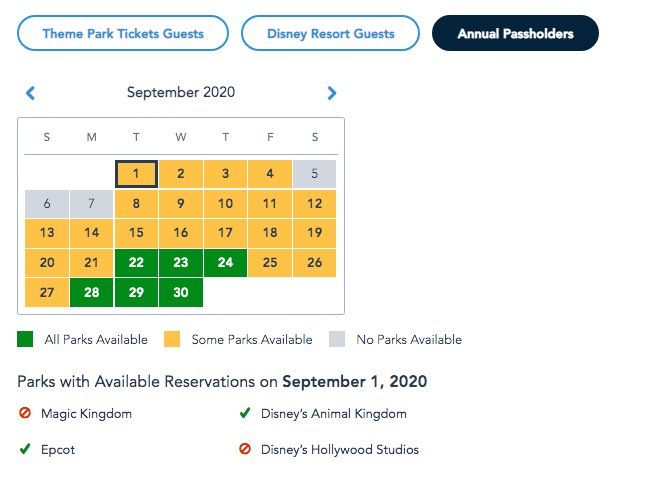Choose September 30 date cell
This screenshot has width=661, height=480.
tap(181, 293)
